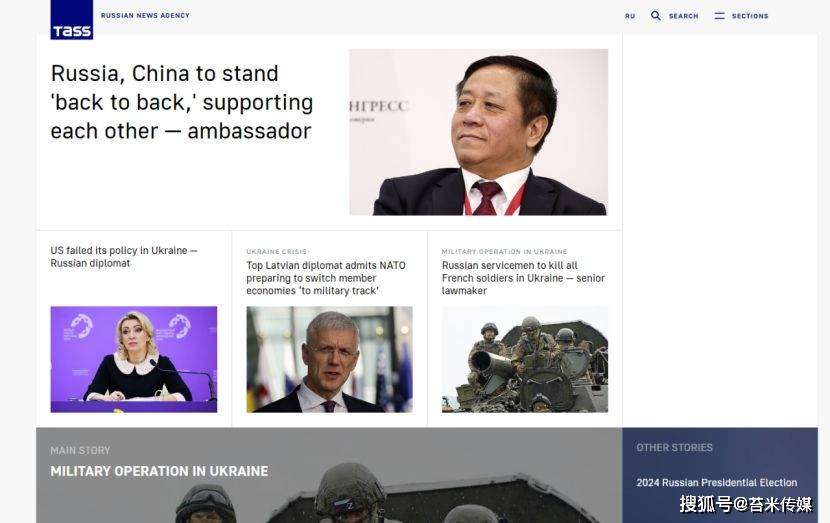
Task: Open search via the magnifier icon
Action: click(x=655, y=15)
